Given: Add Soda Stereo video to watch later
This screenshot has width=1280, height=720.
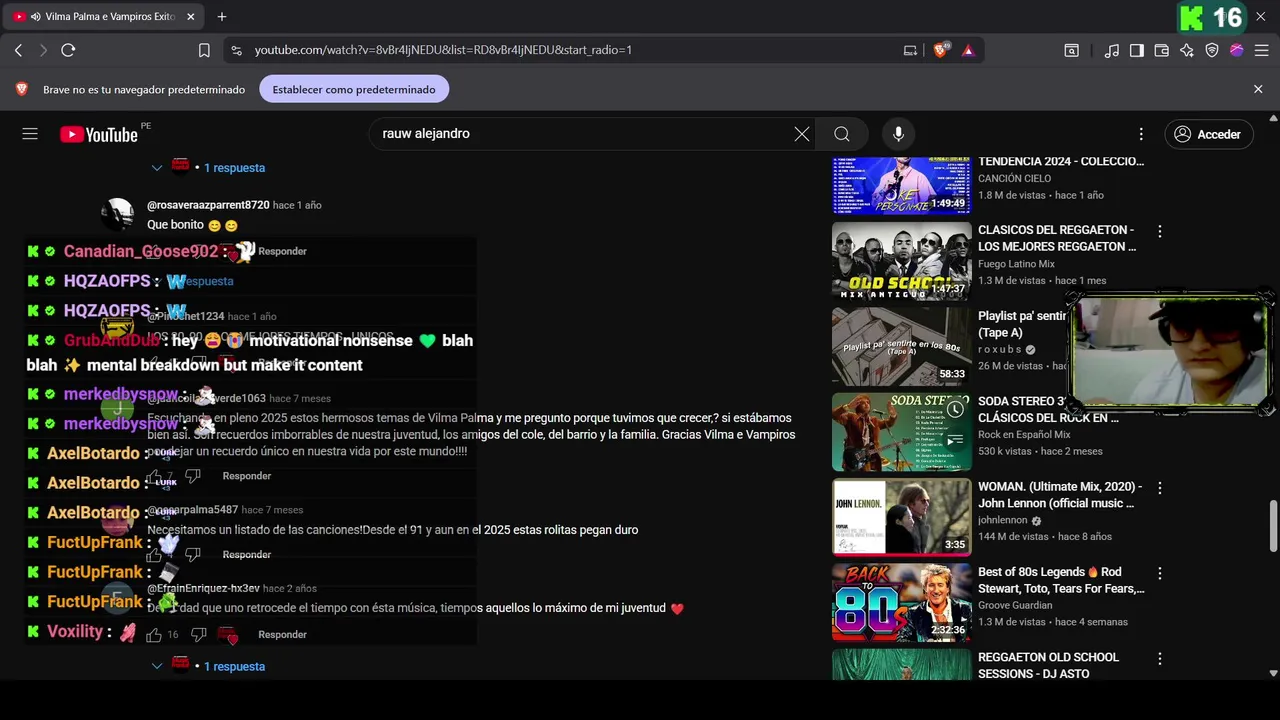Looking at the screenshot, I should point(956,409).
